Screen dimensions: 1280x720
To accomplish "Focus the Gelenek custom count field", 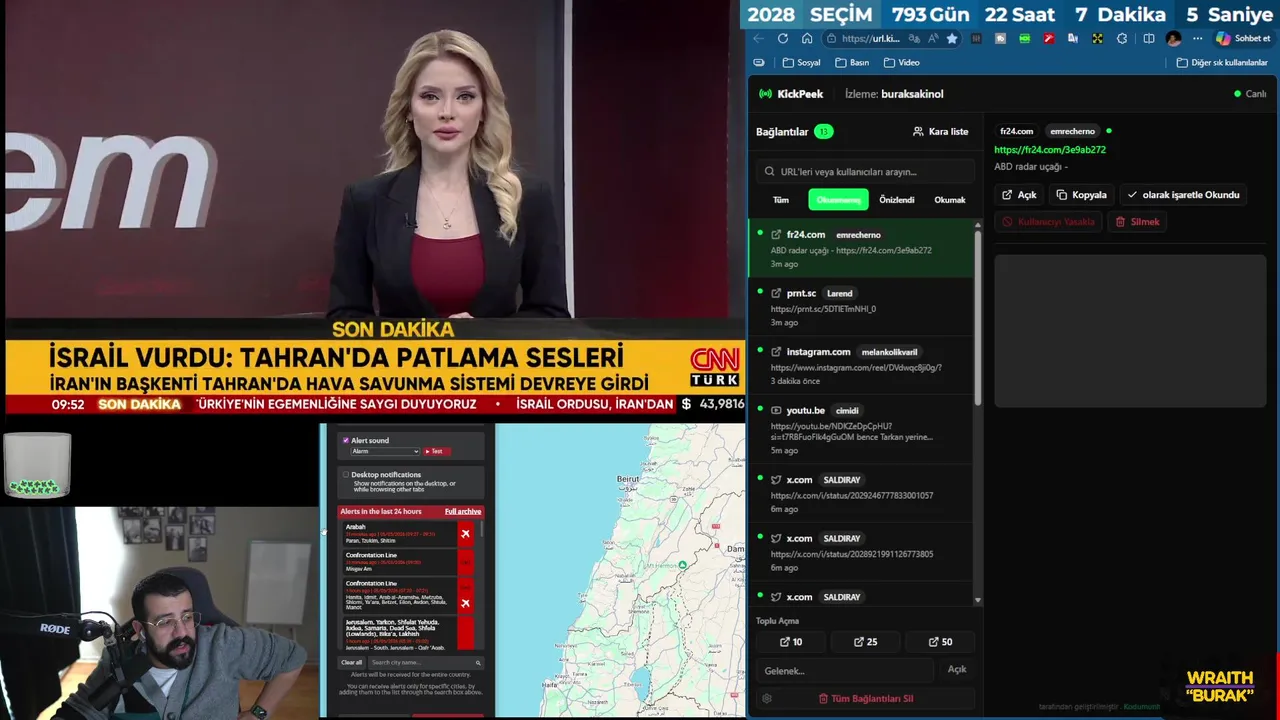I will [845, 670].
